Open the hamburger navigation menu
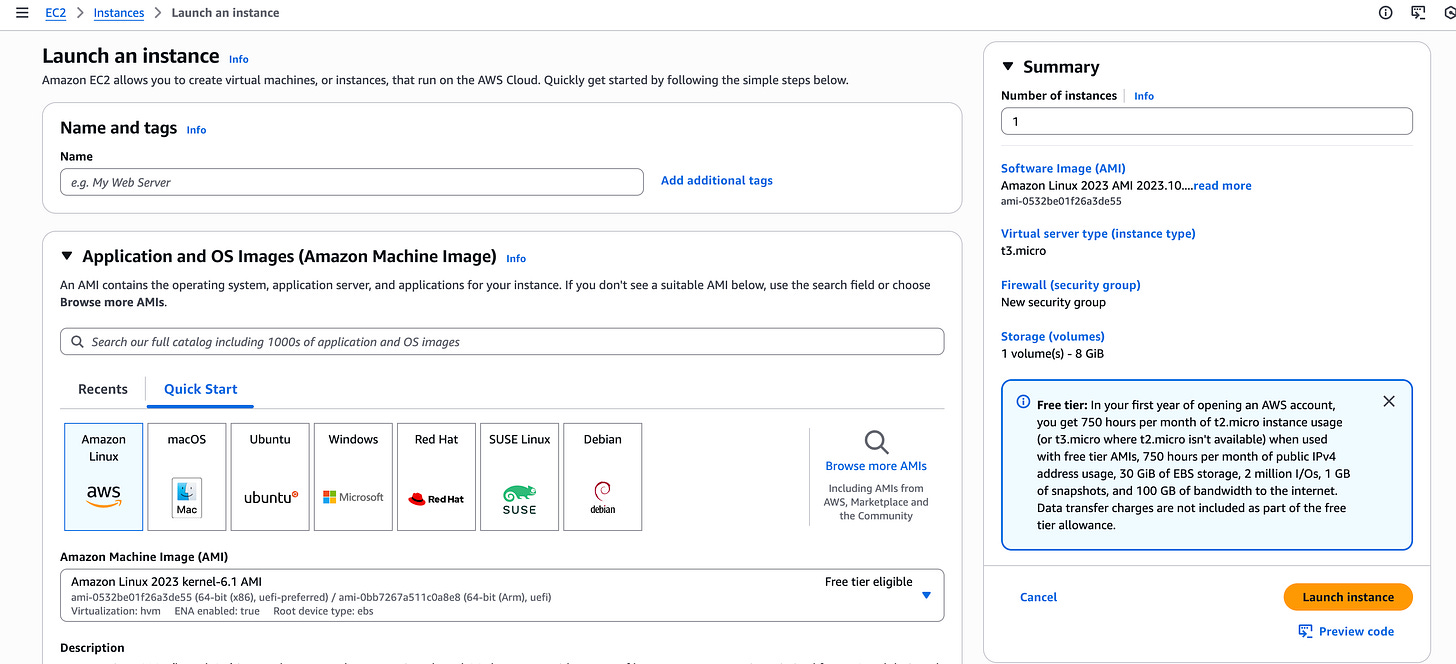Screen dimensions: 1456x664 tap(22, 13)
